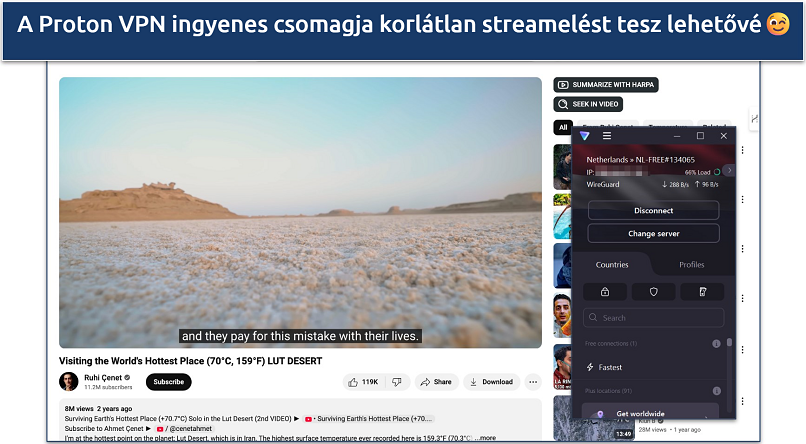The height and width of the screenshot is (444, 806).
Task: Toggle the Kill Switch button
Action: [x=700, y=292]
